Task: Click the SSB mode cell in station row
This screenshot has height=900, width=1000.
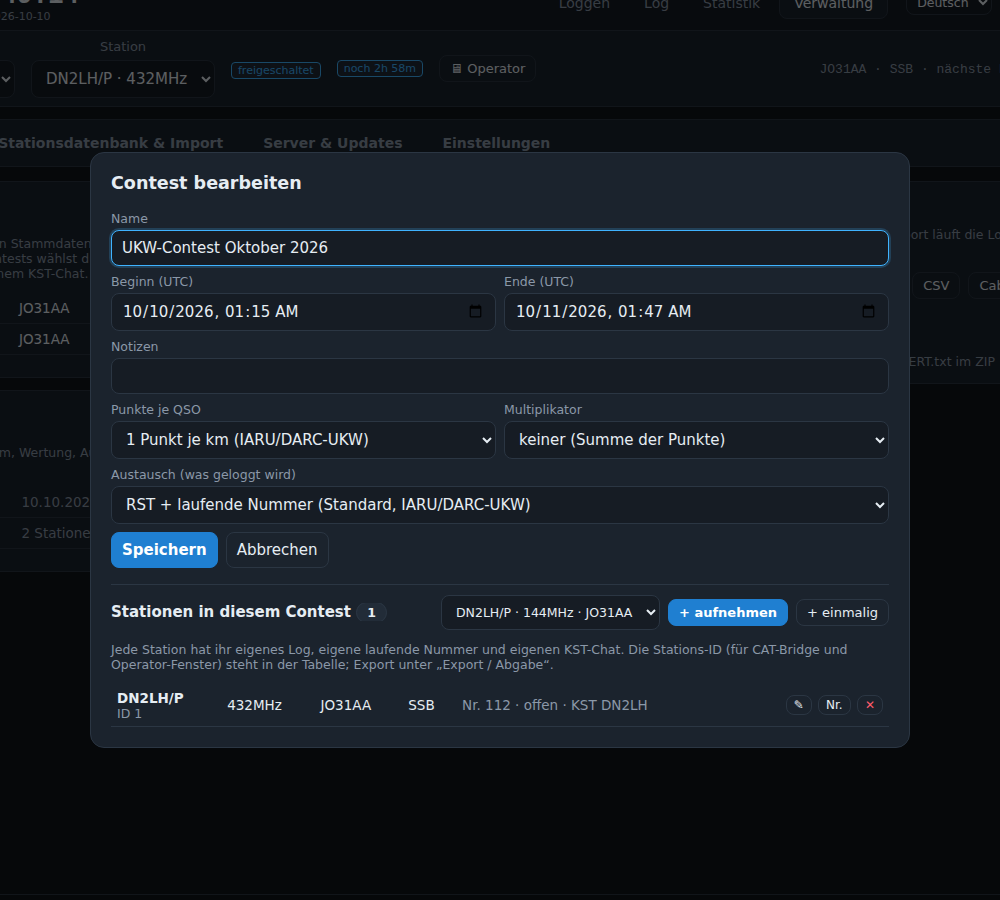Action: [421, 705]
